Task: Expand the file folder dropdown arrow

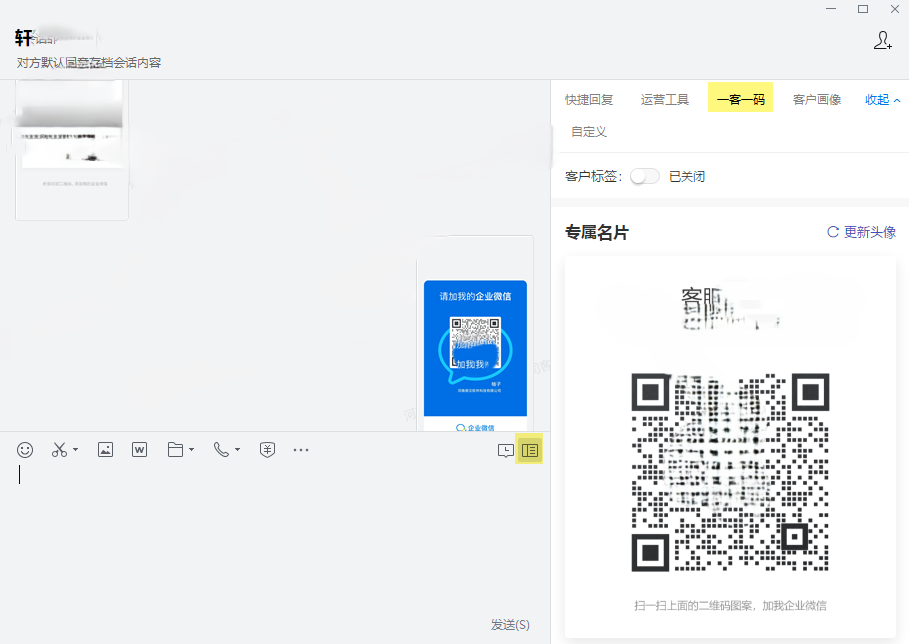Action: coord(191,450)
